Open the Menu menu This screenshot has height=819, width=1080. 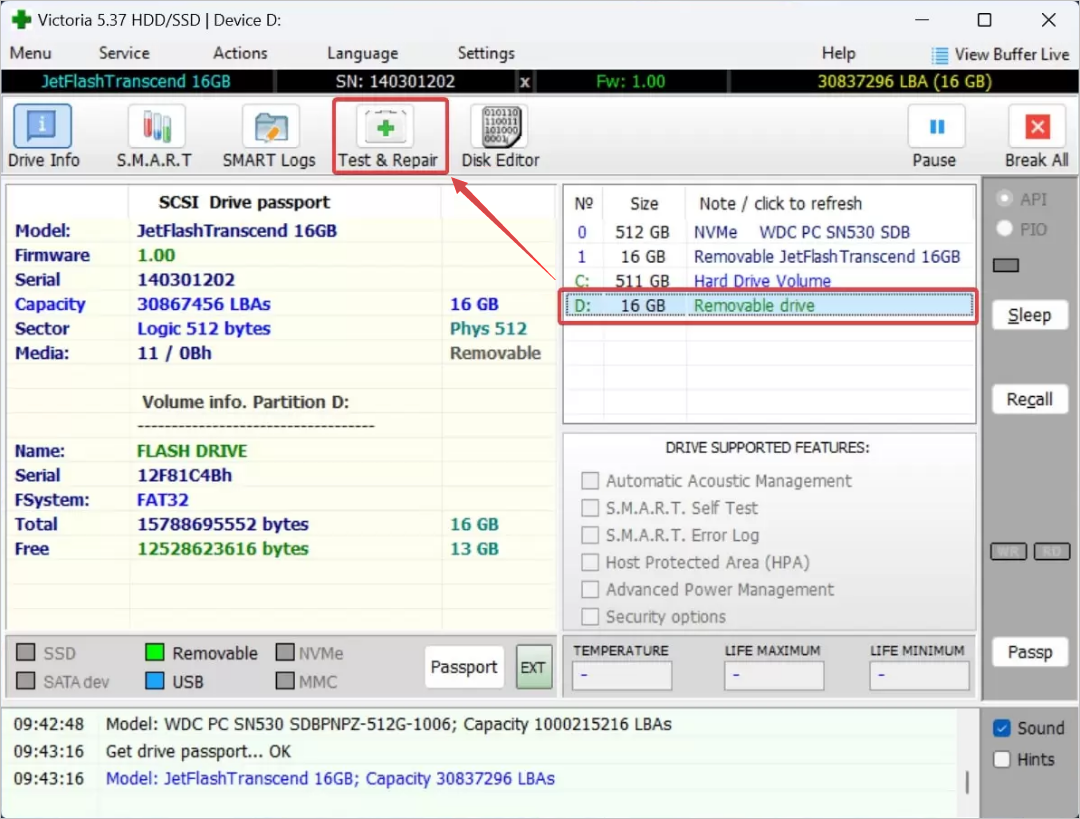tap(30, 53)
